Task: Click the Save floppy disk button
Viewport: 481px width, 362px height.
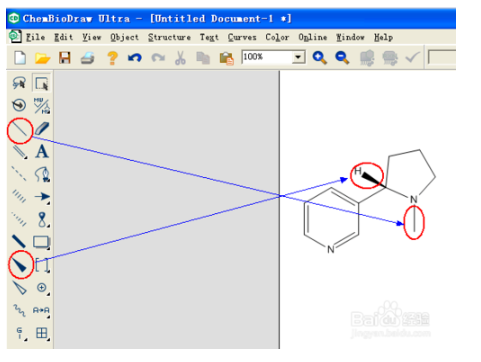Action: (x=65, y=58)
